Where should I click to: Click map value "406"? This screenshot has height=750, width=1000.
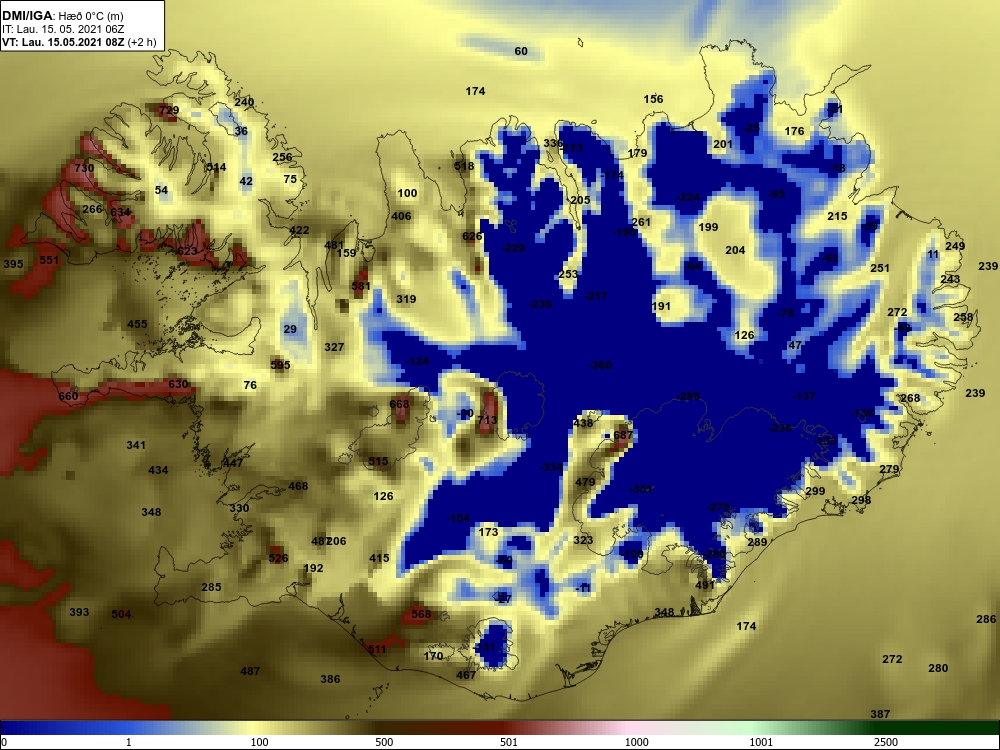pos(401,216)
